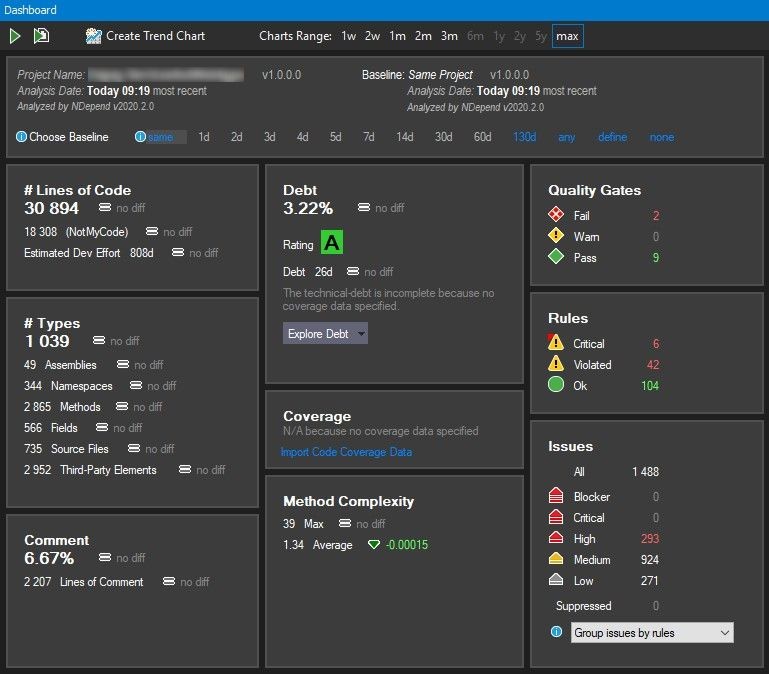
Task: Select the max charts range option
Action: coord(567,36)
